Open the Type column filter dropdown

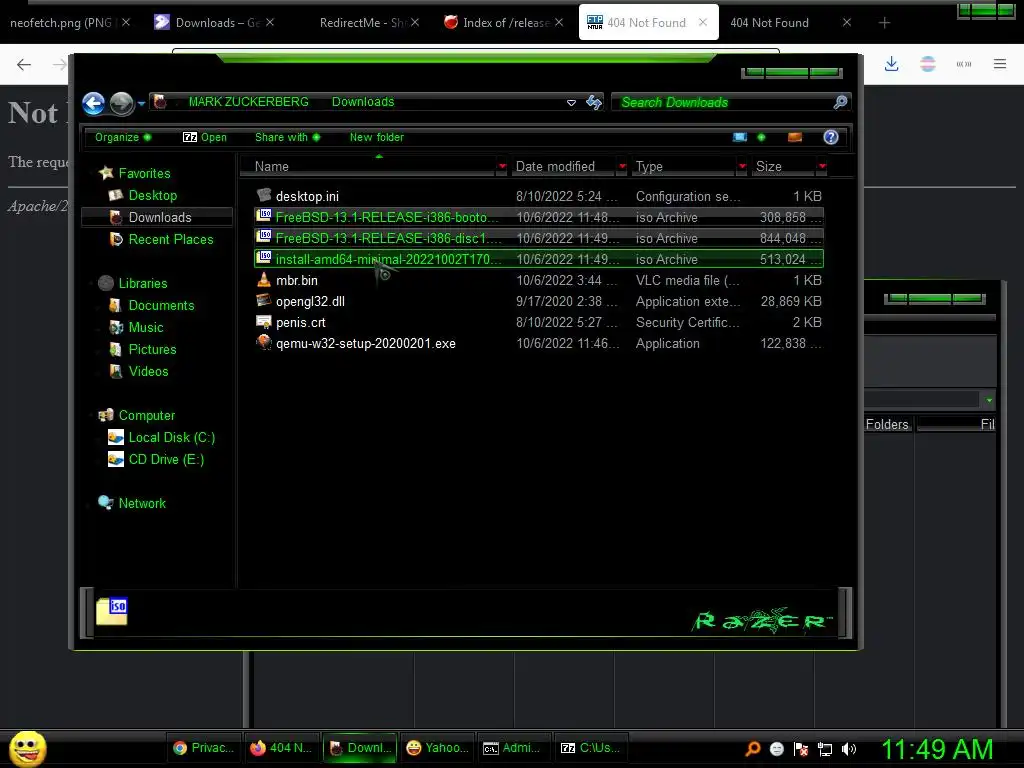(742, 167)
